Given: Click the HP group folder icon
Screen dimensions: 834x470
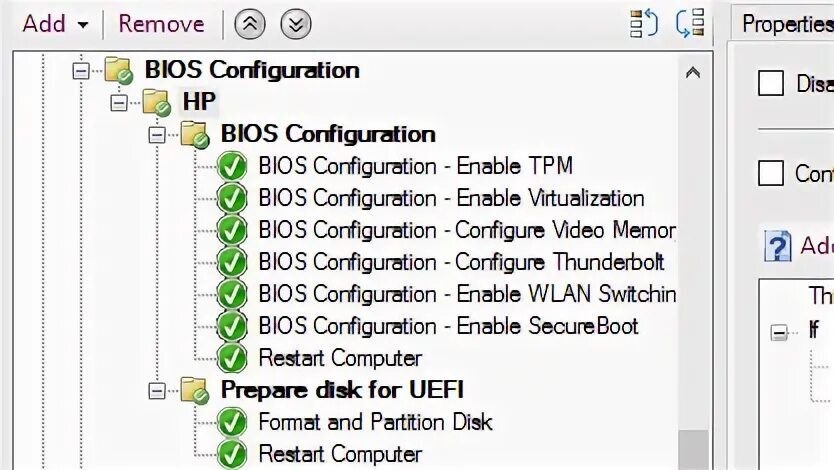Looking at the screenshot, I should coord(157,102).
